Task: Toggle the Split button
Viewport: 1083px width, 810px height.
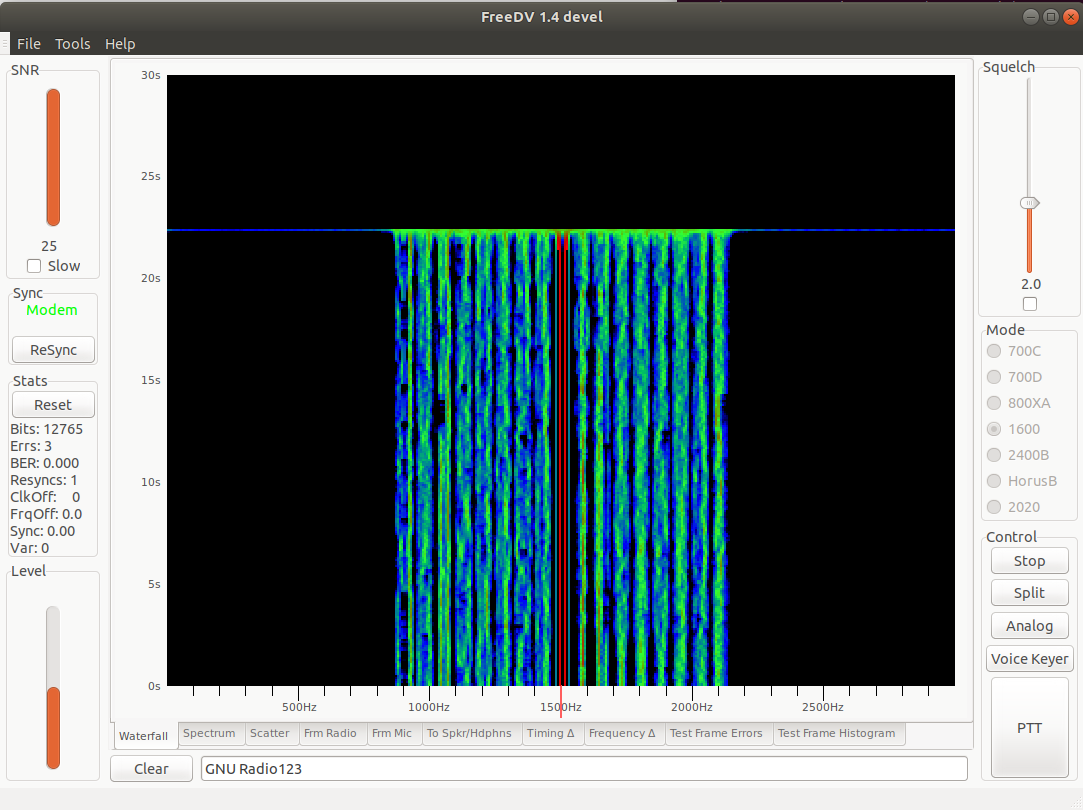Action: [1029, 592]
